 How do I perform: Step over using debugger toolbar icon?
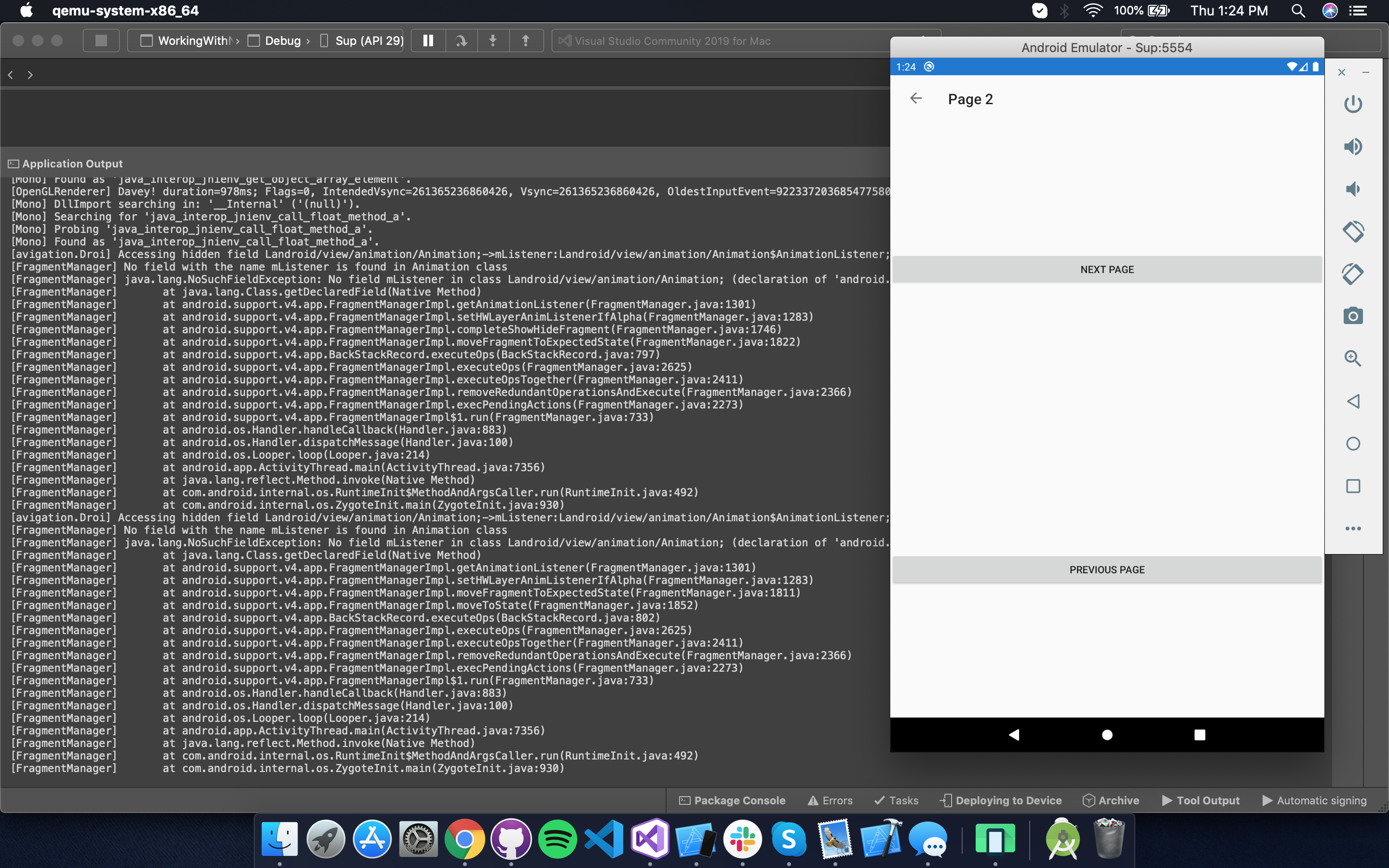(462, 41)
